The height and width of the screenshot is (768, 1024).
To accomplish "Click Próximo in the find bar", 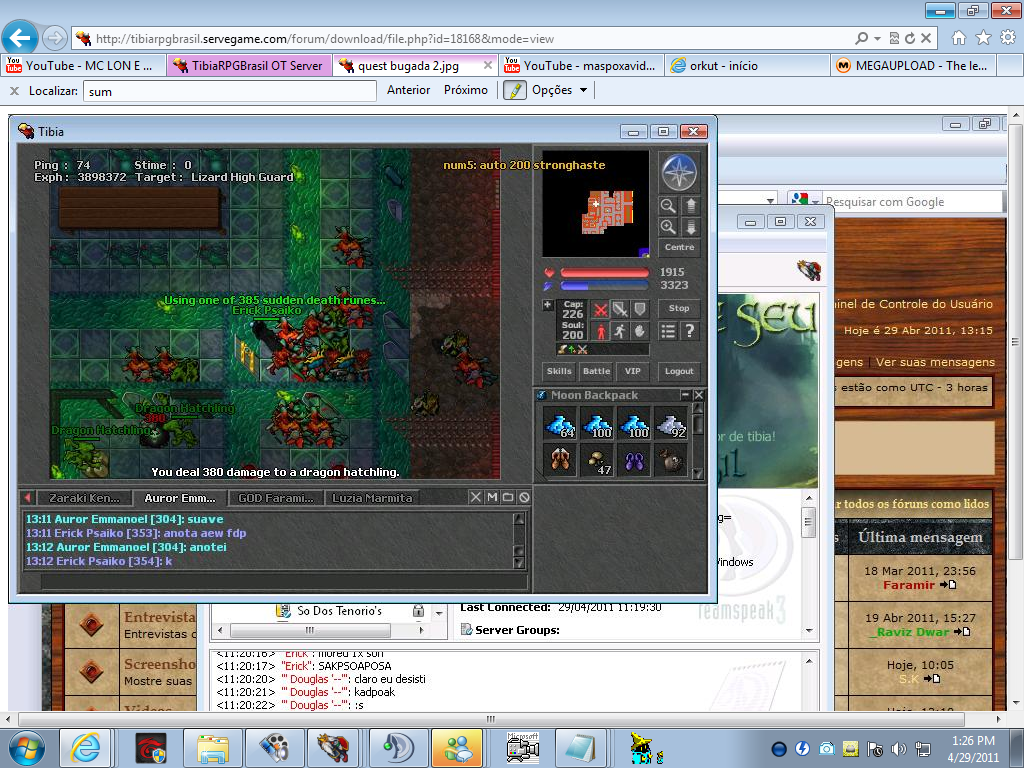I will [466, 90].
